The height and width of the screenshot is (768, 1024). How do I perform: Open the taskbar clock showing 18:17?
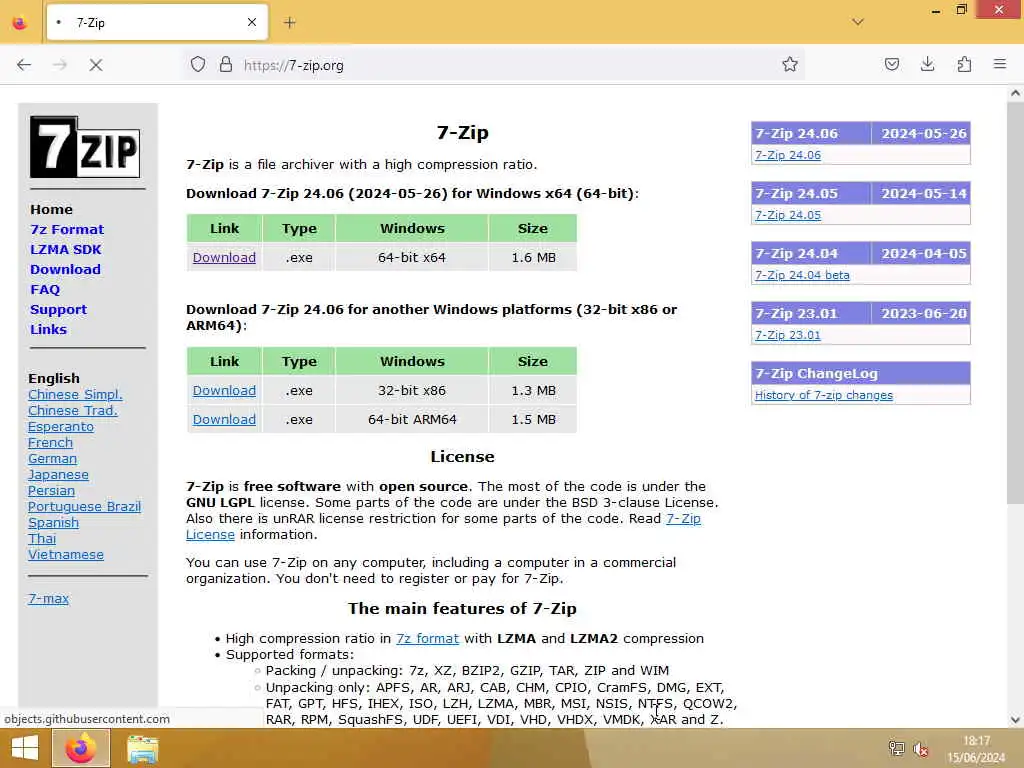(976, 749)
